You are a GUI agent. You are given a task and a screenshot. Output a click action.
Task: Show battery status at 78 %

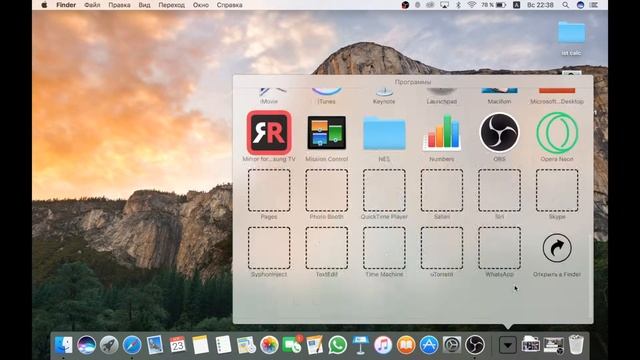pyautogui.click(x=494, y=5)
